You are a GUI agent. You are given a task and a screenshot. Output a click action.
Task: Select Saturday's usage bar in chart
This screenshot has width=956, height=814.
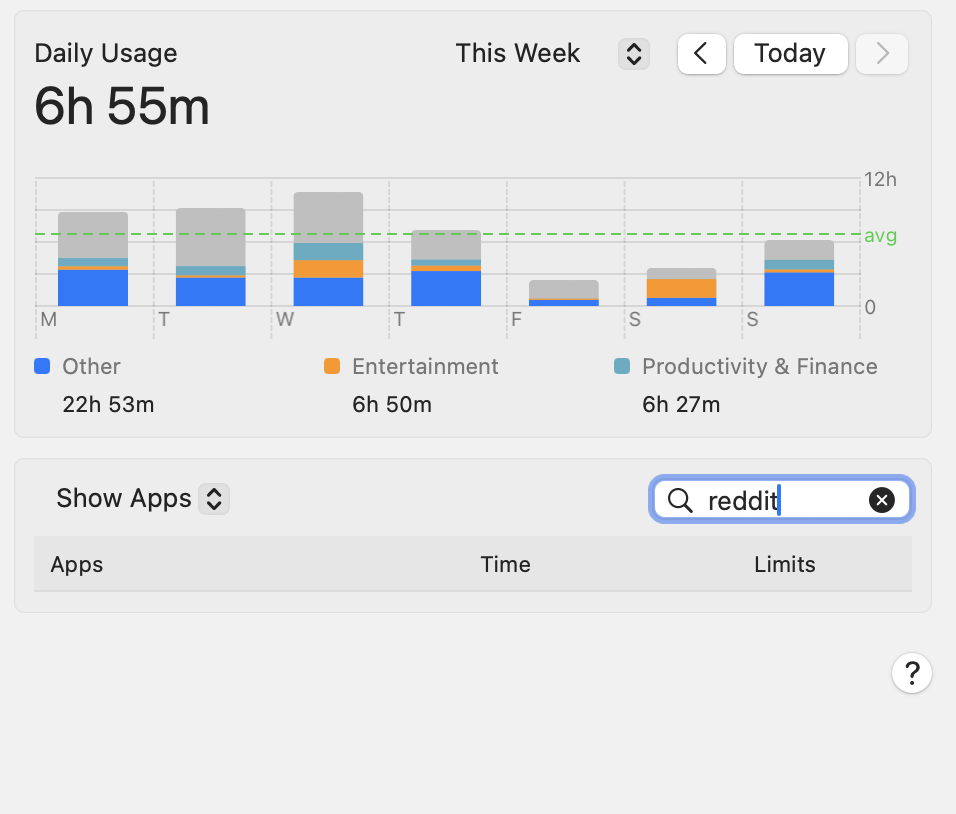[x=681, y=287]
